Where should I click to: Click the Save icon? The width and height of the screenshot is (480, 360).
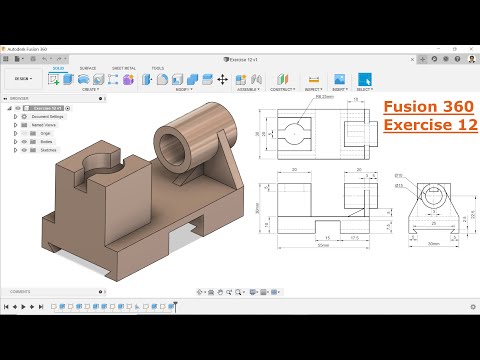(x=33, y=59)
